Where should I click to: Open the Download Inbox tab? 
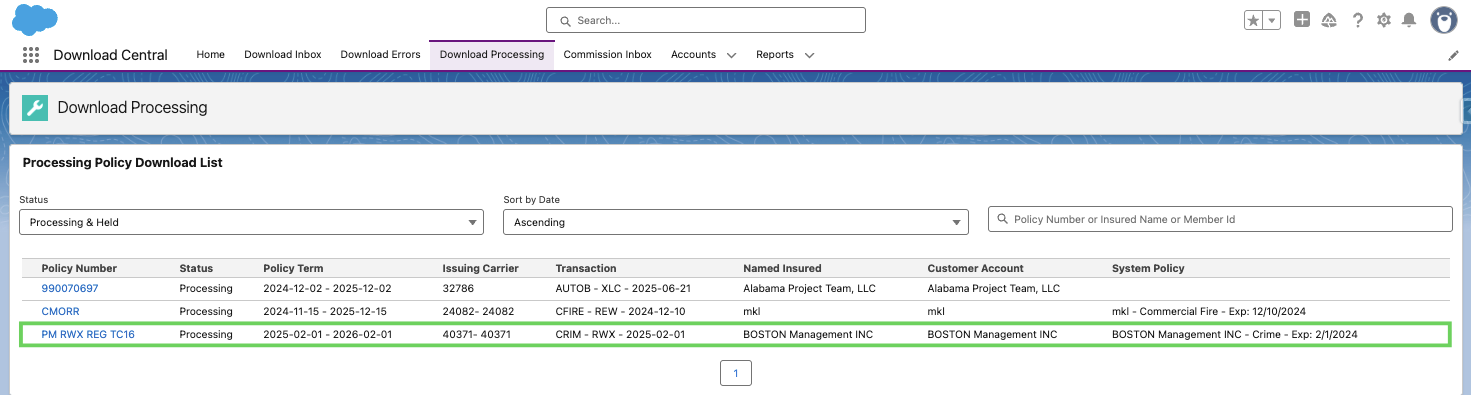pyautogui.click(x=283, y=55)
